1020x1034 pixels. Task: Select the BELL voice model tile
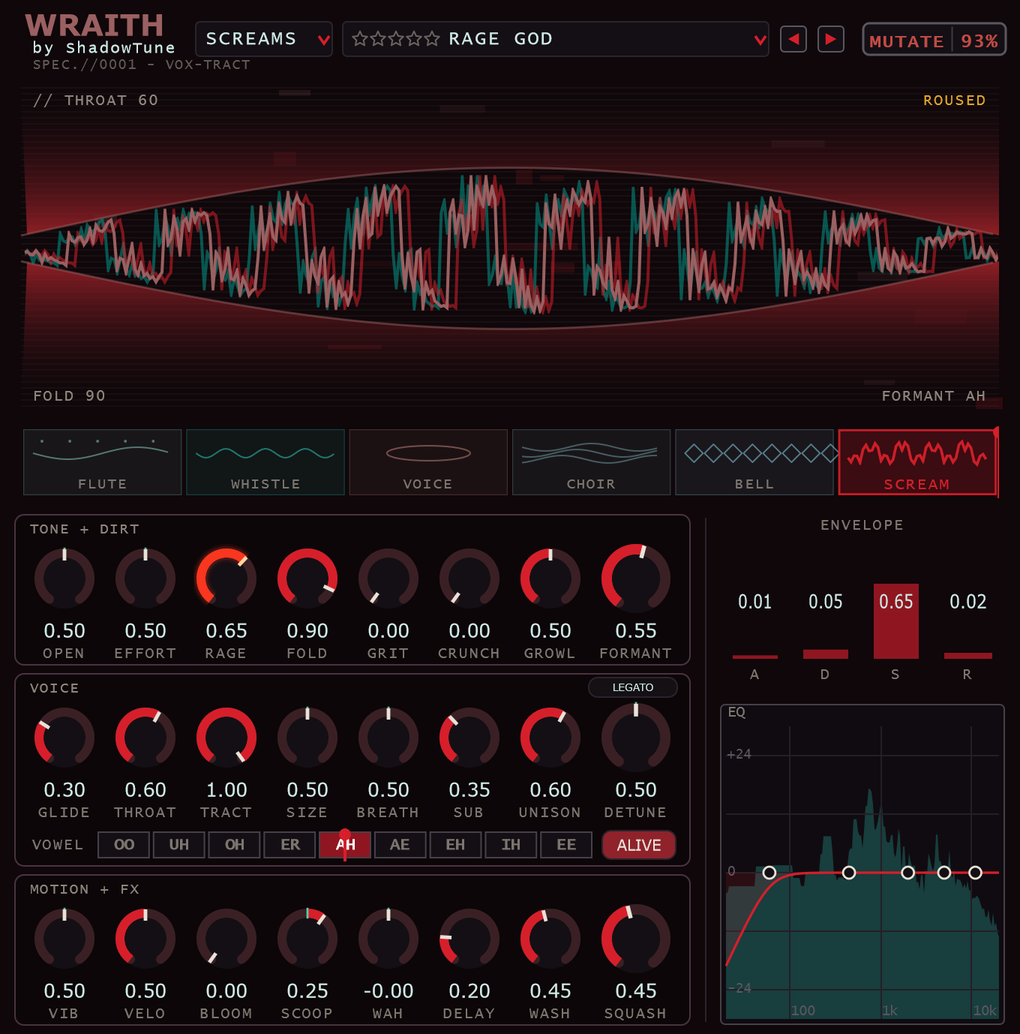click(754, 462)
